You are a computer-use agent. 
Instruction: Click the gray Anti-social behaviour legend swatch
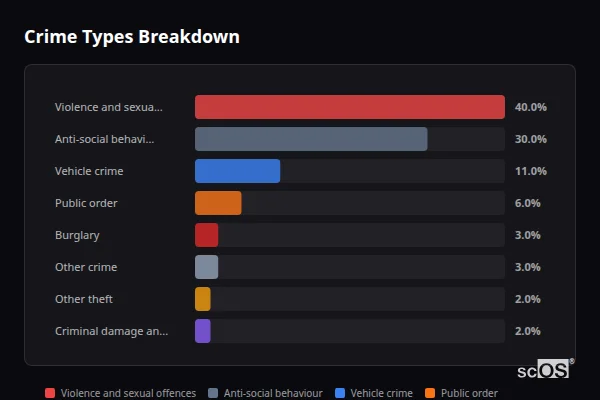(213, 393)
